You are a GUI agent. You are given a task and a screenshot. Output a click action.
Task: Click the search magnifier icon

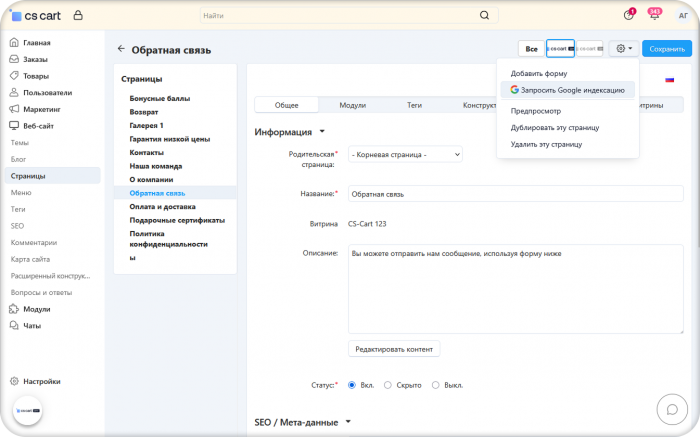click(x=484, y=16)
